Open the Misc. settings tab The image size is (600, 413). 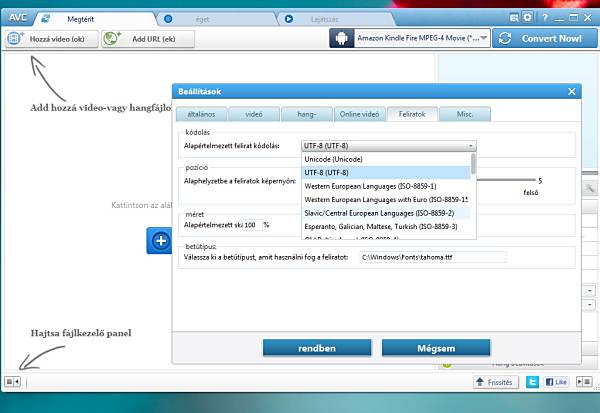(x=465, y=114)
